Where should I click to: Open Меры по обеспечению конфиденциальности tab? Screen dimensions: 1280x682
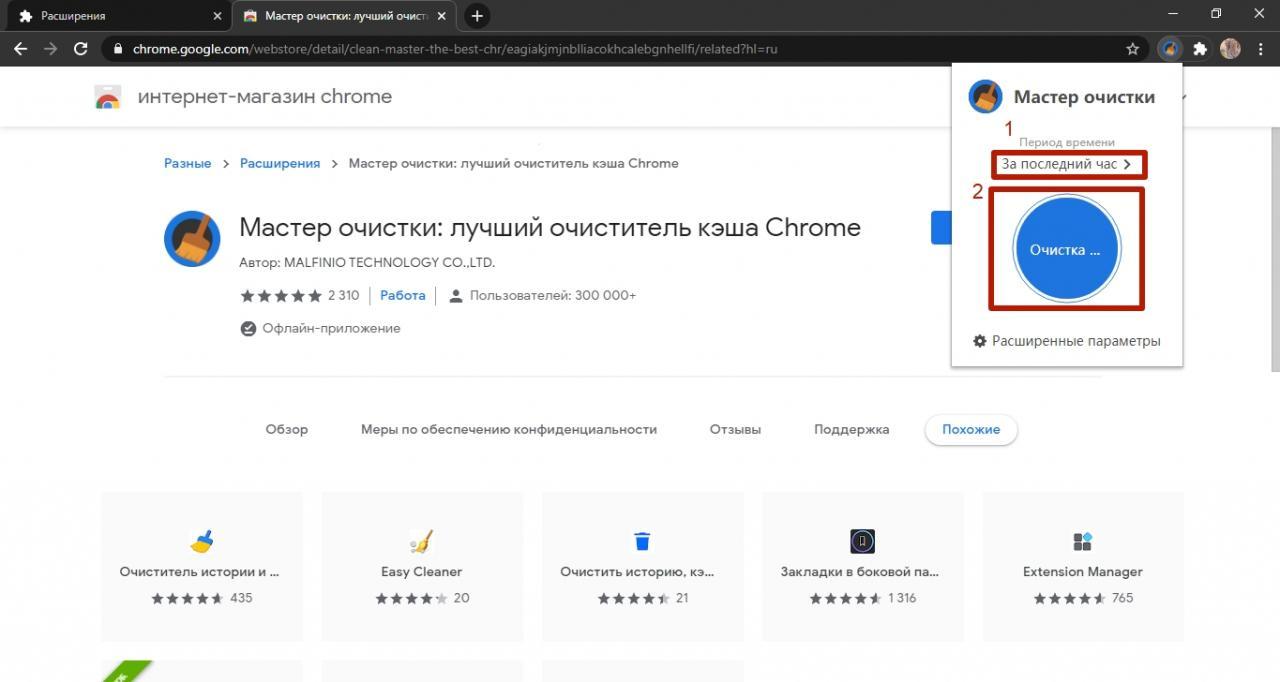click(x=509, y=429)
